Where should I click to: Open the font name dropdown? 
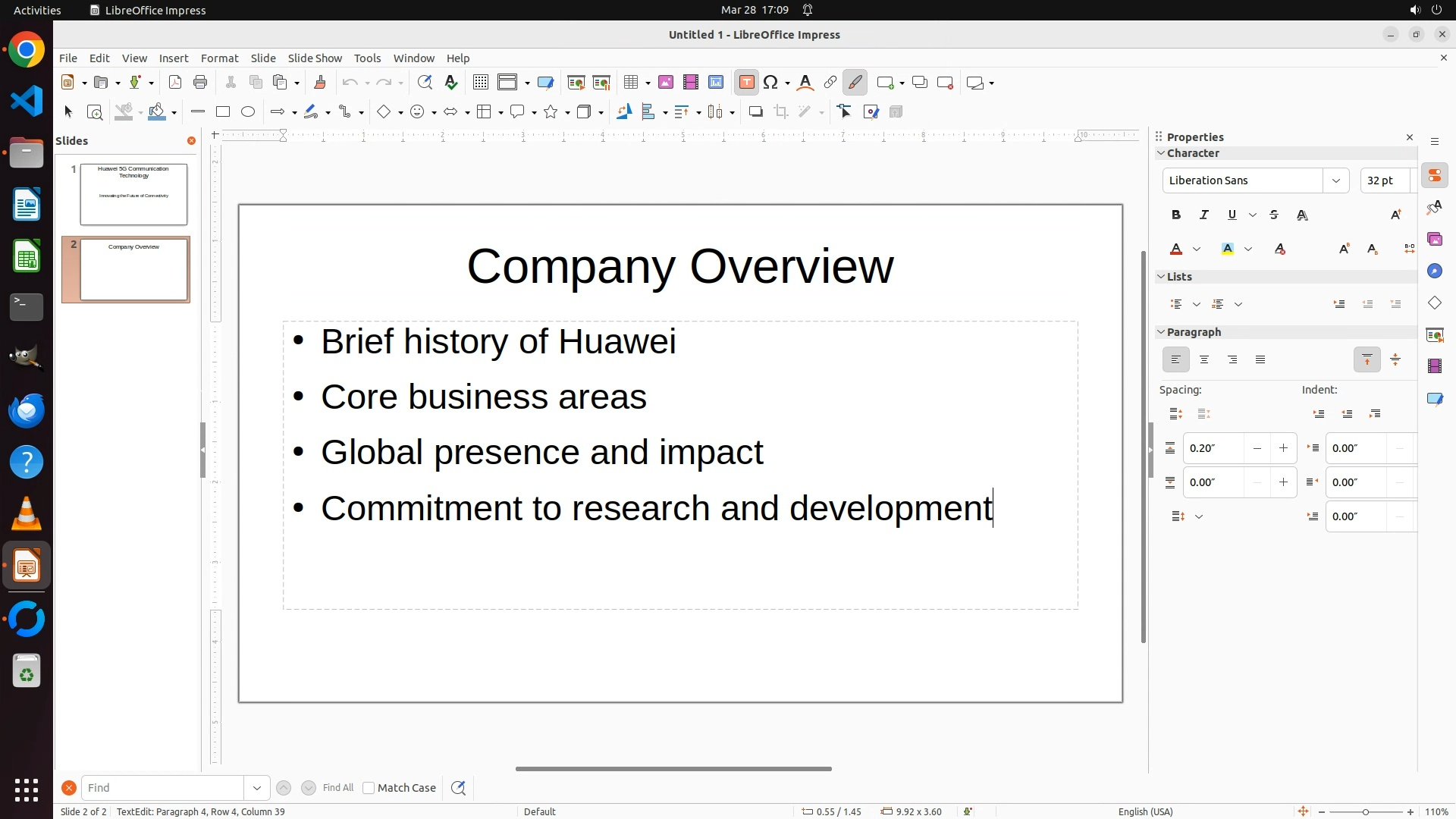[x=1335, y=180]
